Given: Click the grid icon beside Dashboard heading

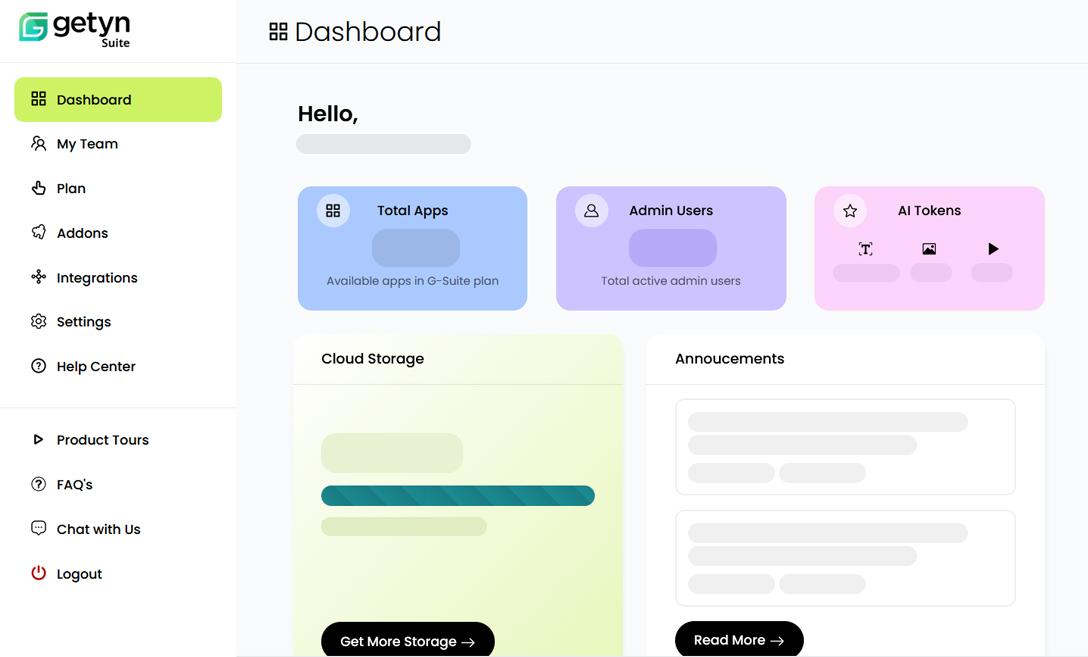Looking at the screenshot, I should (x=278, y=32).
